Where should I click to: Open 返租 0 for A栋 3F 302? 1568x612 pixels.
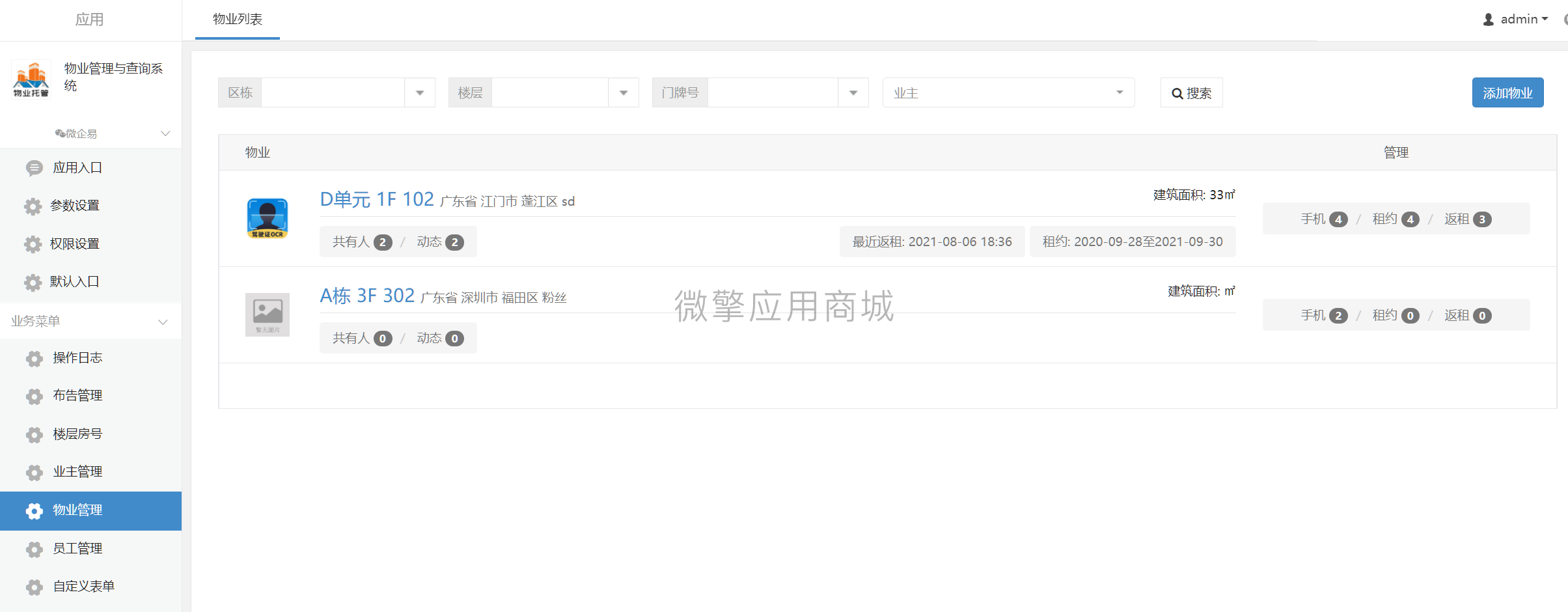click(x=1468, y=315)
